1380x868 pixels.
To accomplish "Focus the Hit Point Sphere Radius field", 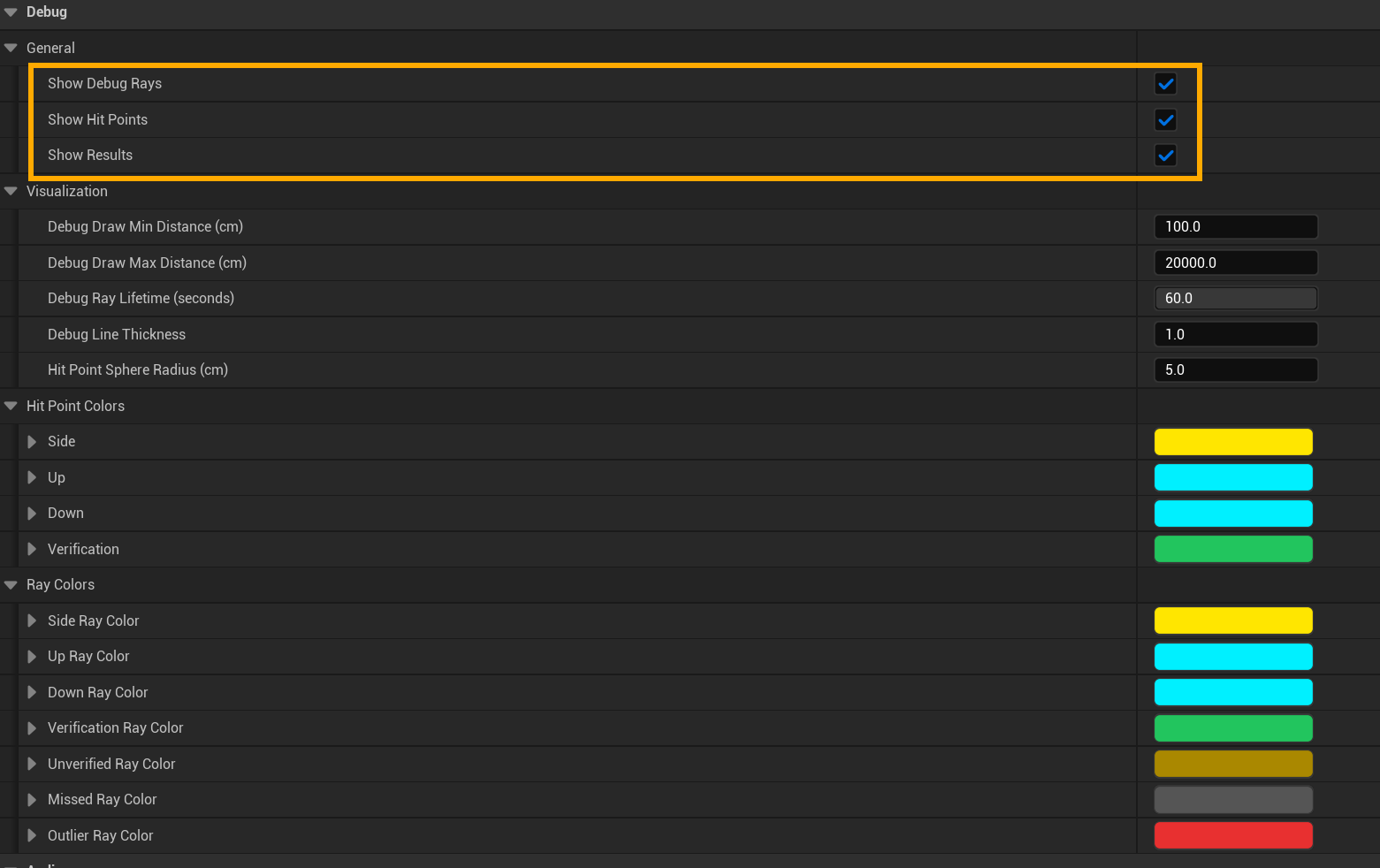I will point(1235,370).
